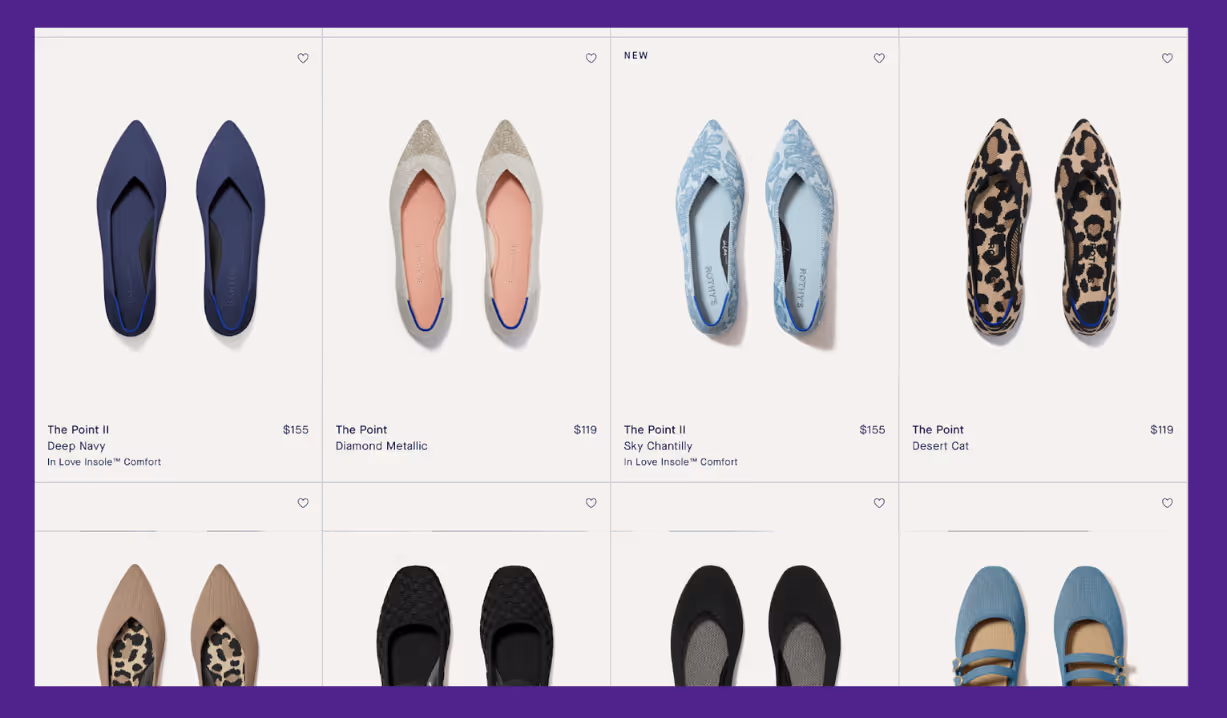
Task: Click the $155 price for Deep Navy
Action: (x=296, y=430)
